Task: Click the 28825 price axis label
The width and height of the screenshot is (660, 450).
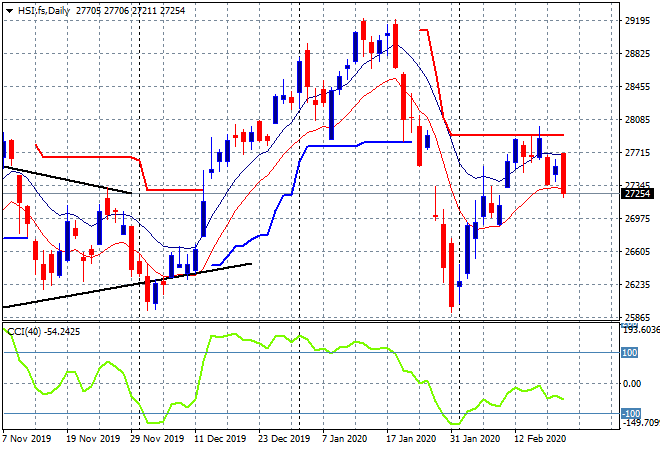Action: pos(637,53)
